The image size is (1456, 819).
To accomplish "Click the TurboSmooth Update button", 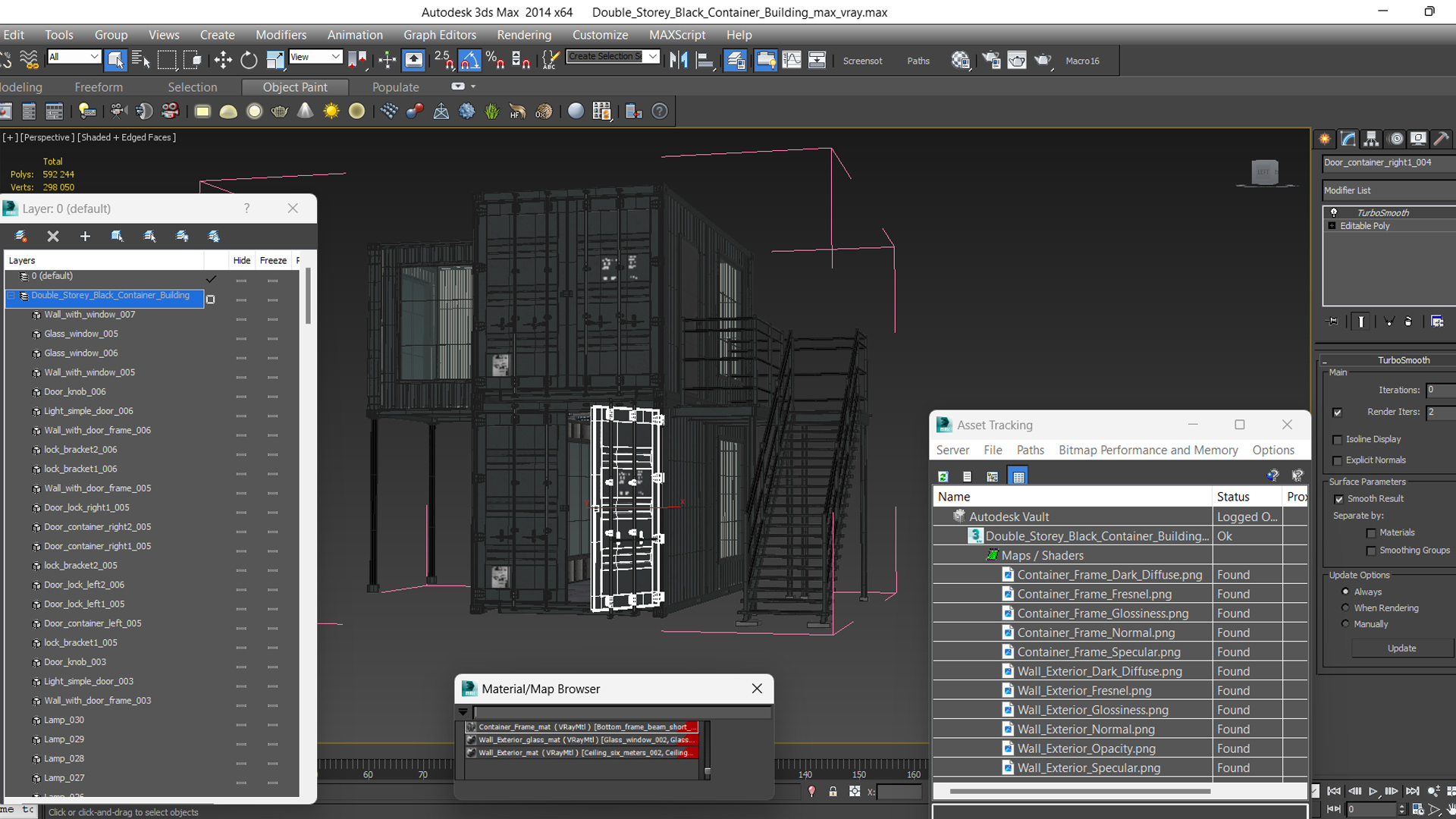I will [x=1401, y=648].
